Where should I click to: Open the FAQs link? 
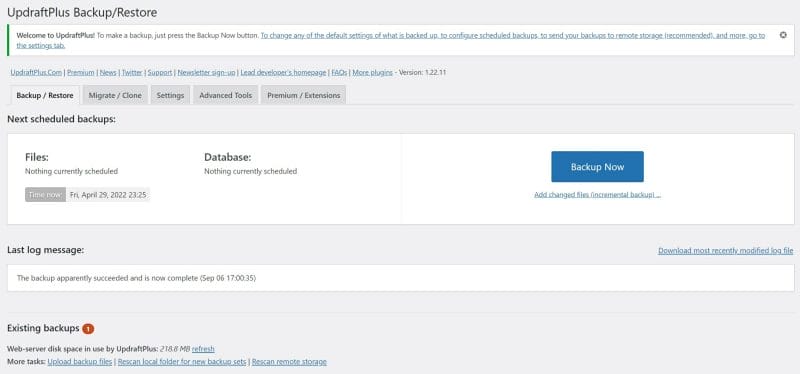pyautogui.click(x=339, y=72)
